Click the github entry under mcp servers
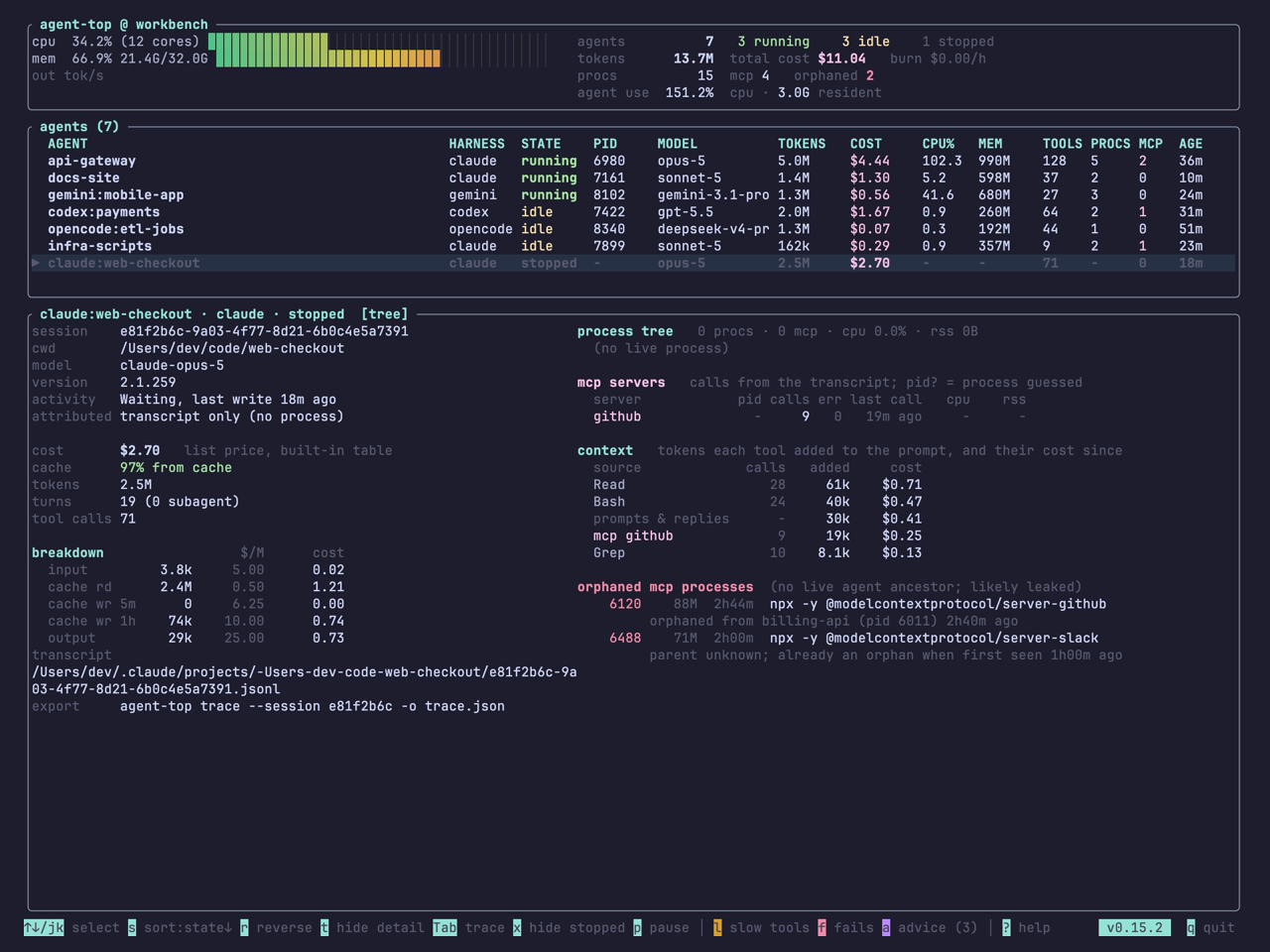This screenshot has width=1270, height=952. (x=617, y=416)
